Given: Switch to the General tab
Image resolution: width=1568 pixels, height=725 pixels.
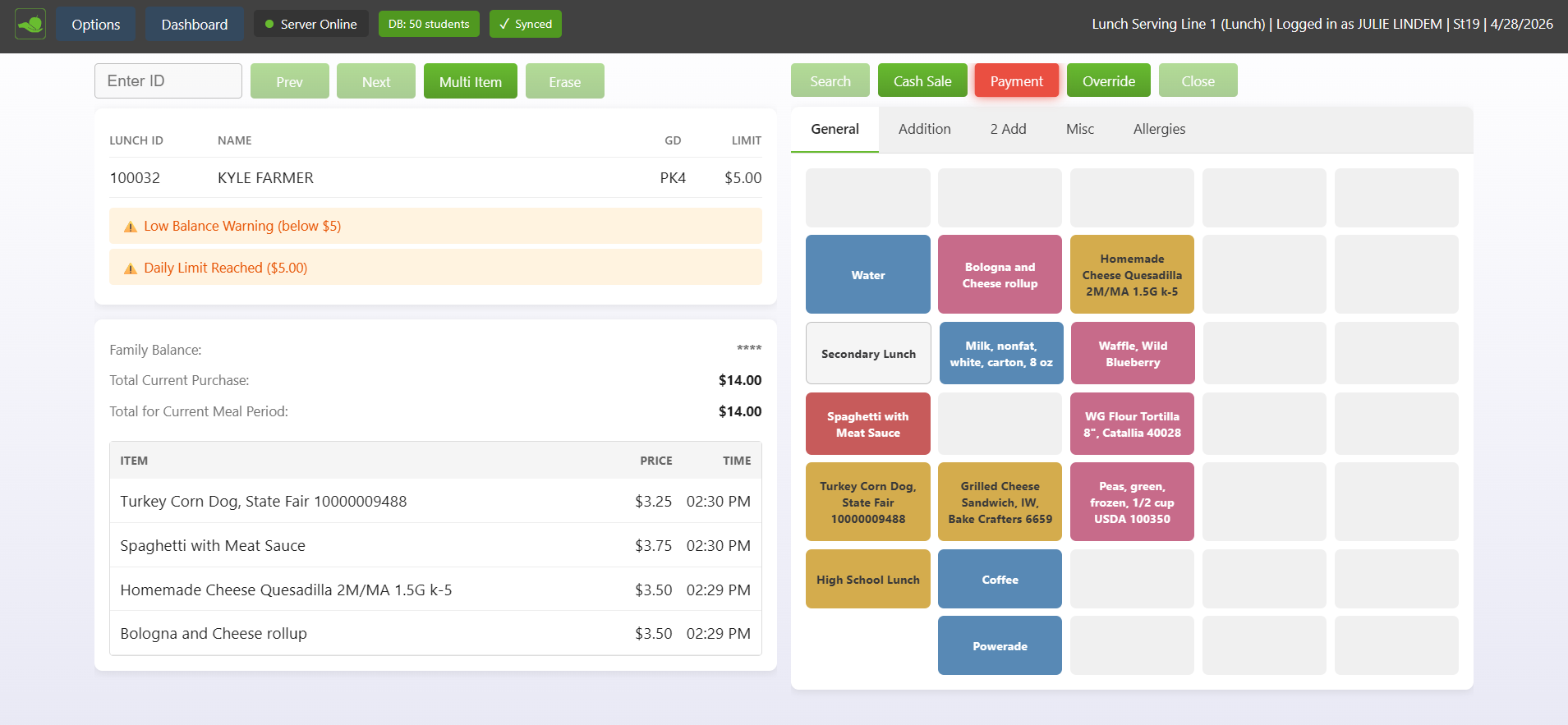Looking at the screenshot, I should click(835, 129).
